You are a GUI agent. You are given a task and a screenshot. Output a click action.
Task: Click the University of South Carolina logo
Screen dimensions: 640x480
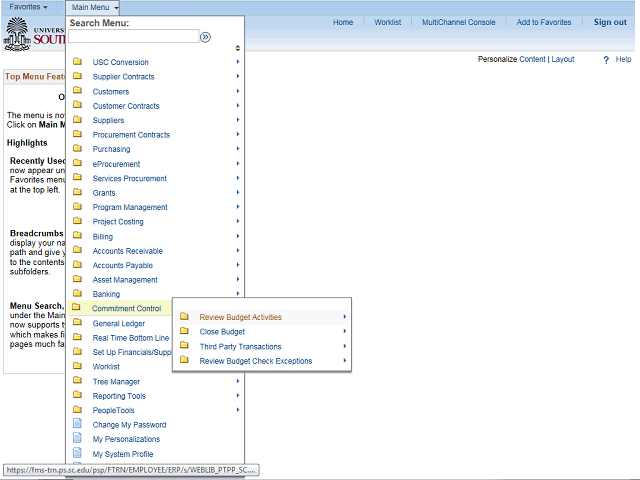pyautogui.click(x=33, y=34)
